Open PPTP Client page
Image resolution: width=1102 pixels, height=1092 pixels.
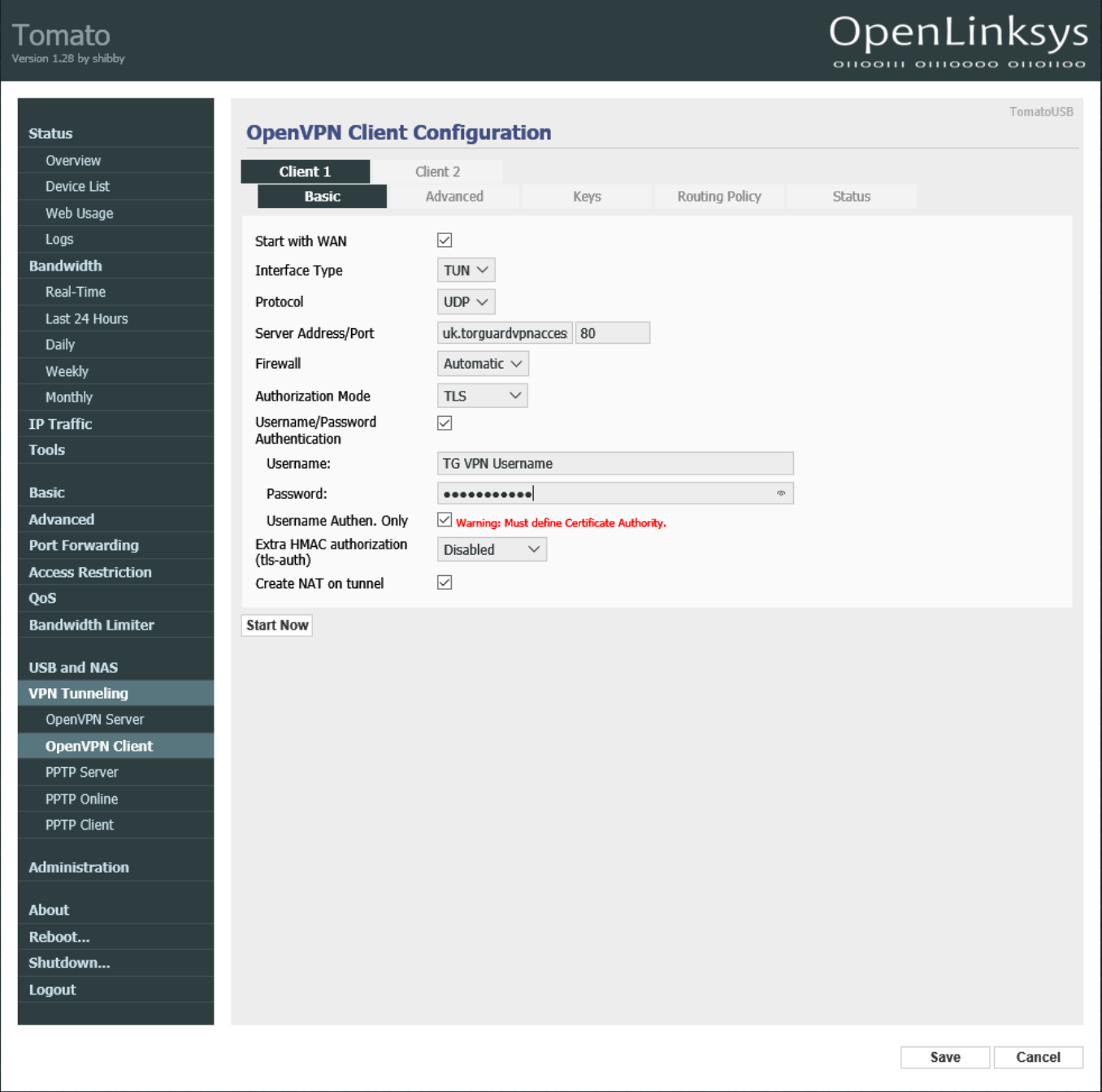(x=115, y=825)
